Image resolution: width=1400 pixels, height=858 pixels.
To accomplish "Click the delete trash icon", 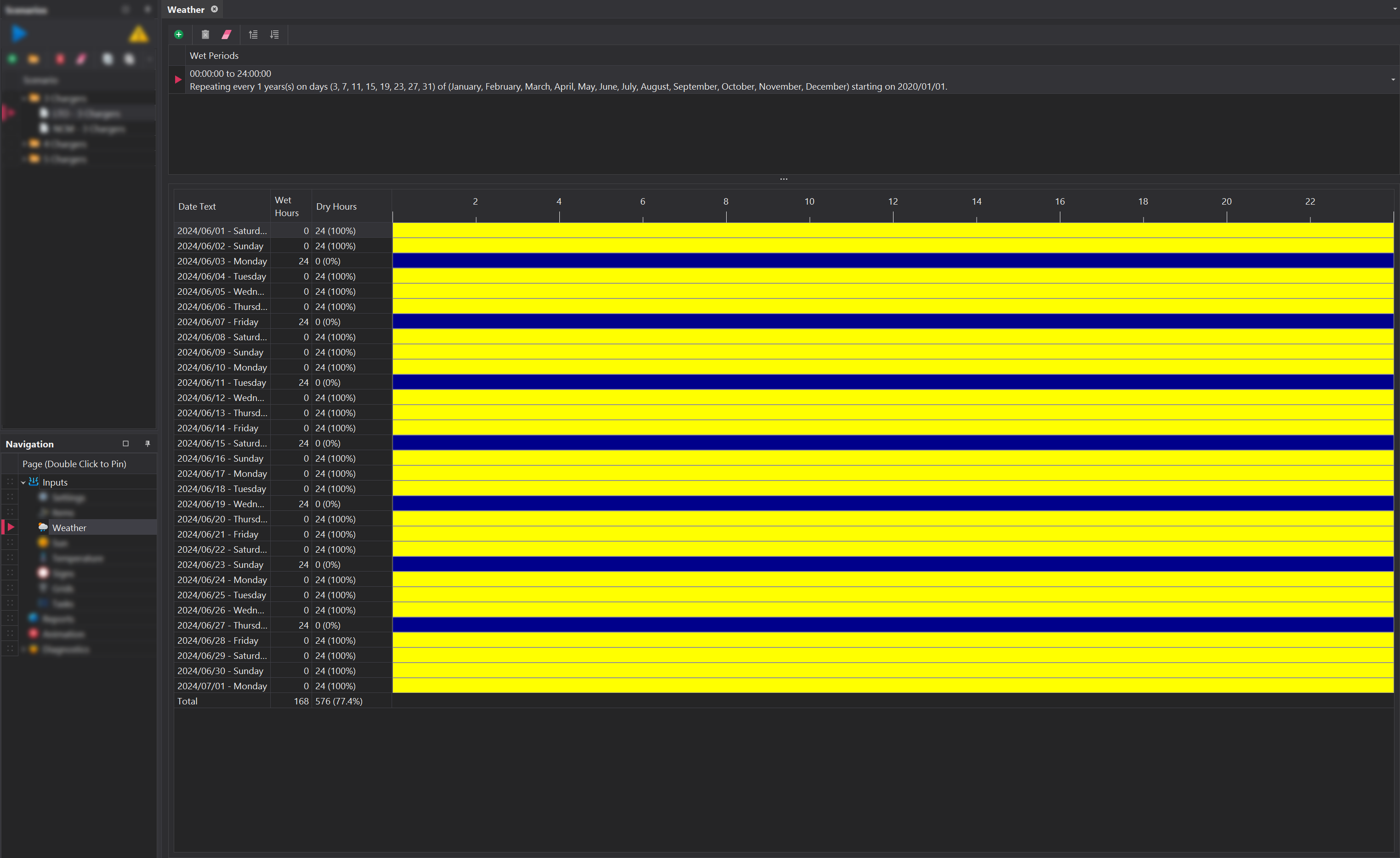I will pyautogui.click(x=205, y=34).
